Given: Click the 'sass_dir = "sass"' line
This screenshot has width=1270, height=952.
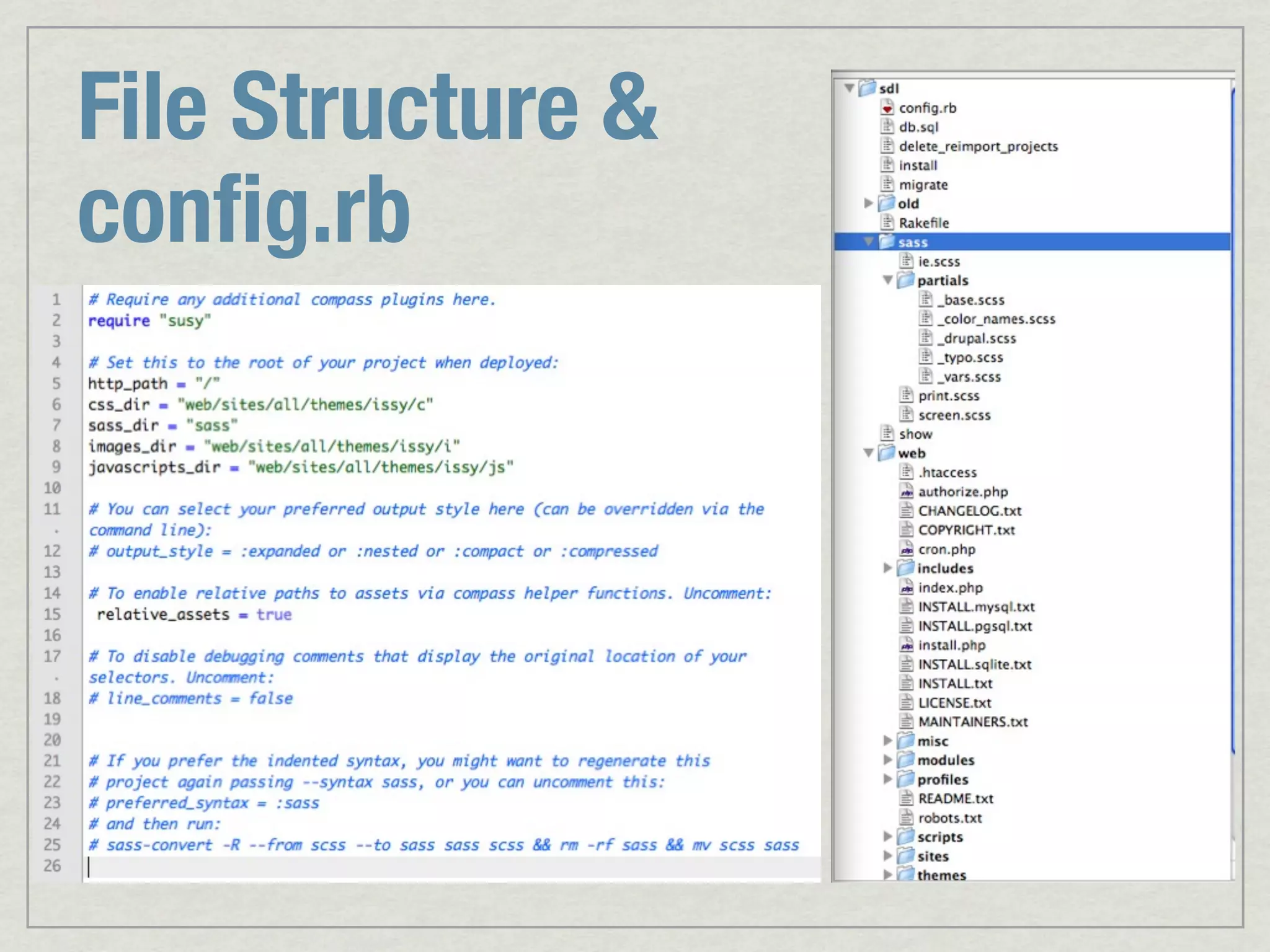Looking at the screenshot, I should click(162, 426).
